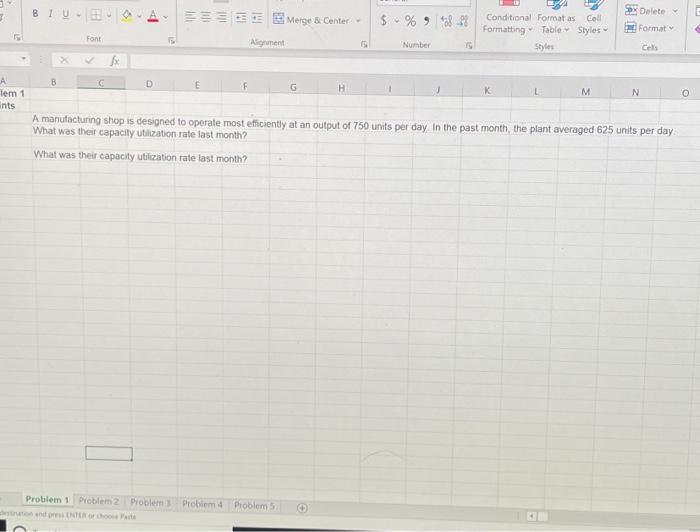This screenshot has height=532, width=700.
Task: Open the Format cells menu
Action: click(649, 28)
